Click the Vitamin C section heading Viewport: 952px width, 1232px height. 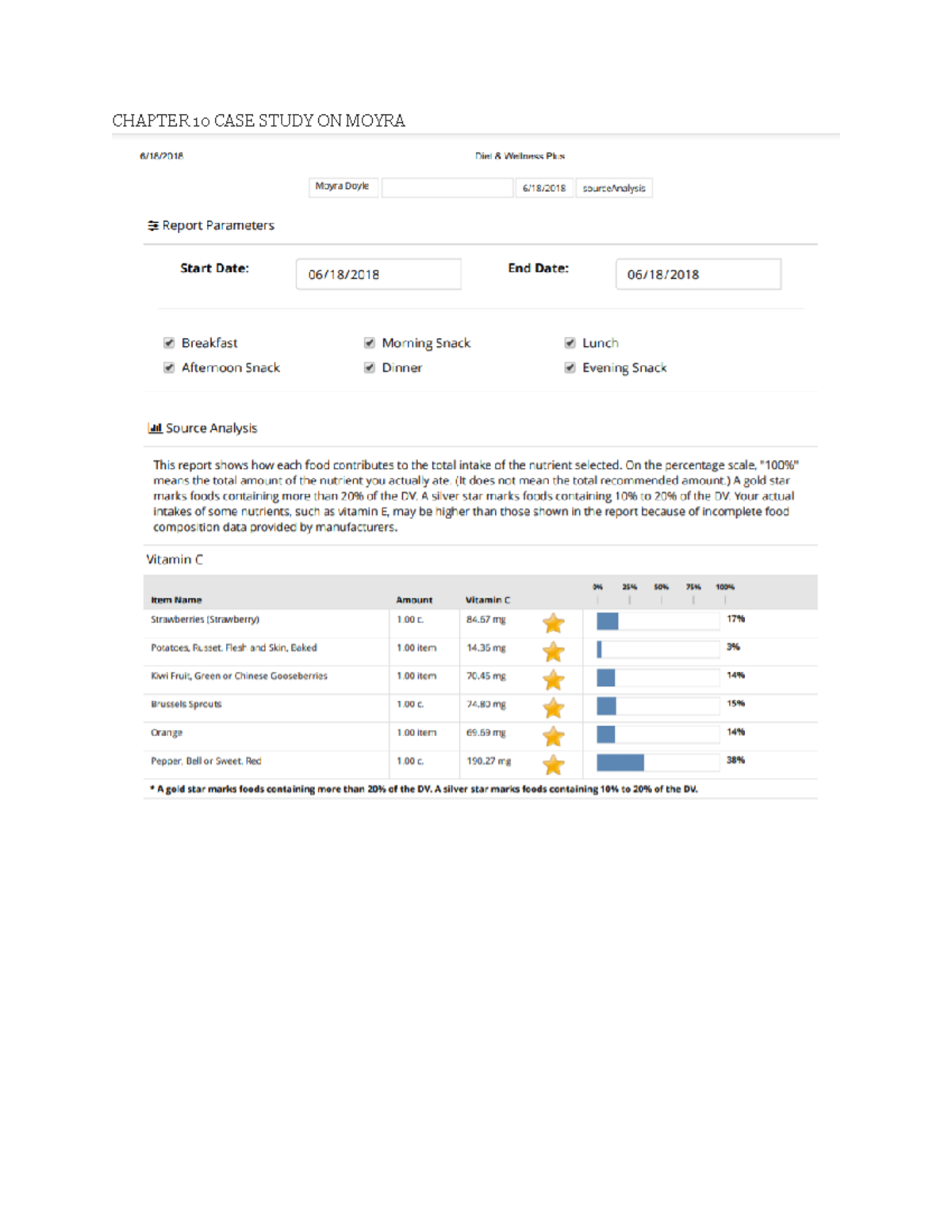[175, 559]
